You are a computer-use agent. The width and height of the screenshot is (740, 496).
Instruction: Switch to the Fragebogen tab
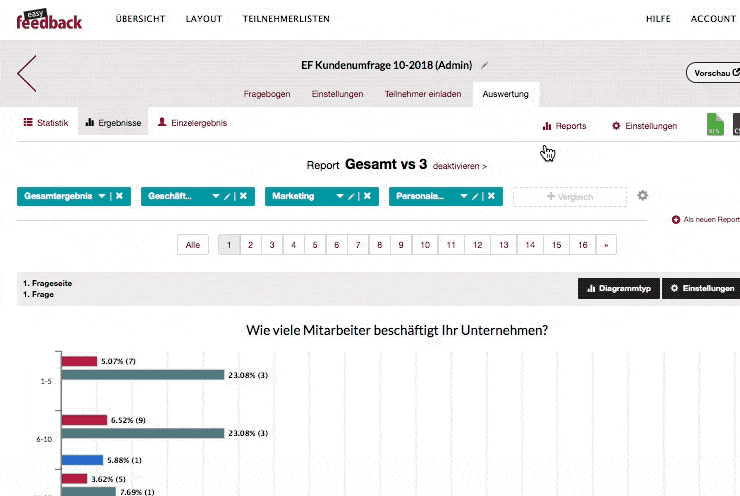coord(267,94)
